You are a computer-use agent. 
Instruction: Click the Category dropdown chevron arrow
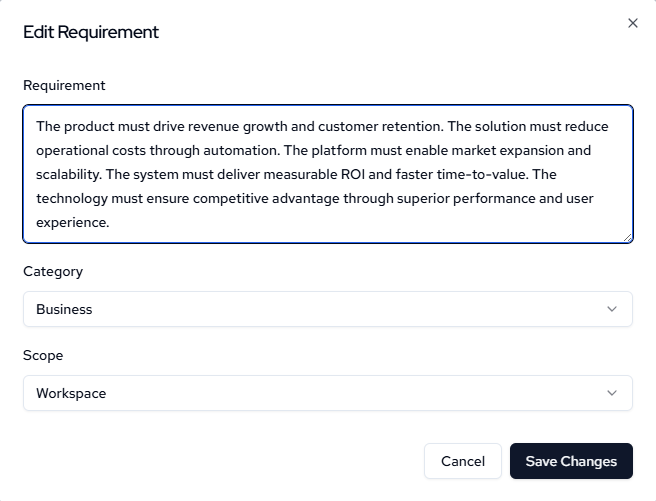tap(612, 309)
